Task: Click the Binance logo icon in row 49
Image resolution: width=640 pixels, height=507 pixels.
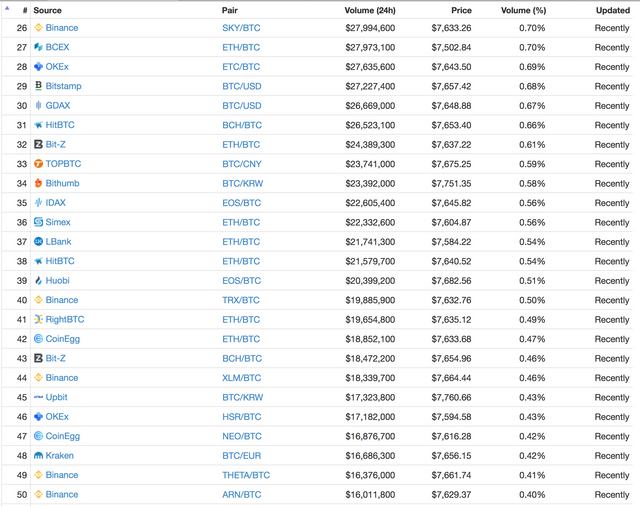Action: (38, 475)
